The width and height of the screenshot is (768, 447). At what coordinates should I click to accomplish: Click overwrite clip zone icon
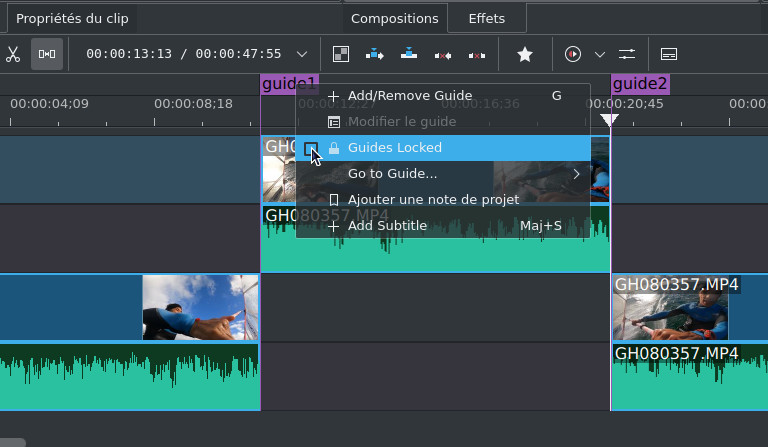pyautogui.click(x=408, y=54)
